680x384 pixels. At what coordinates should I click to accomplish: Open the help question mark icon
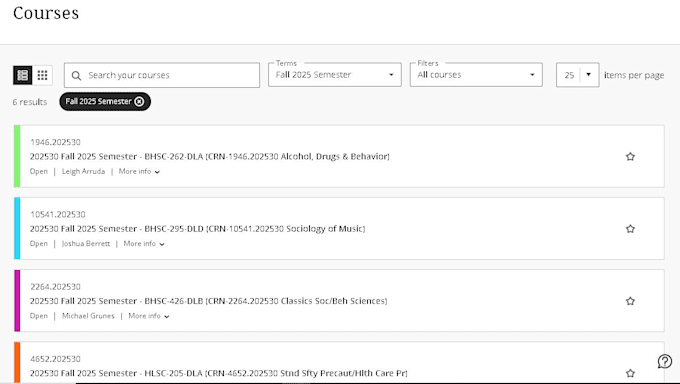point(664,361)
